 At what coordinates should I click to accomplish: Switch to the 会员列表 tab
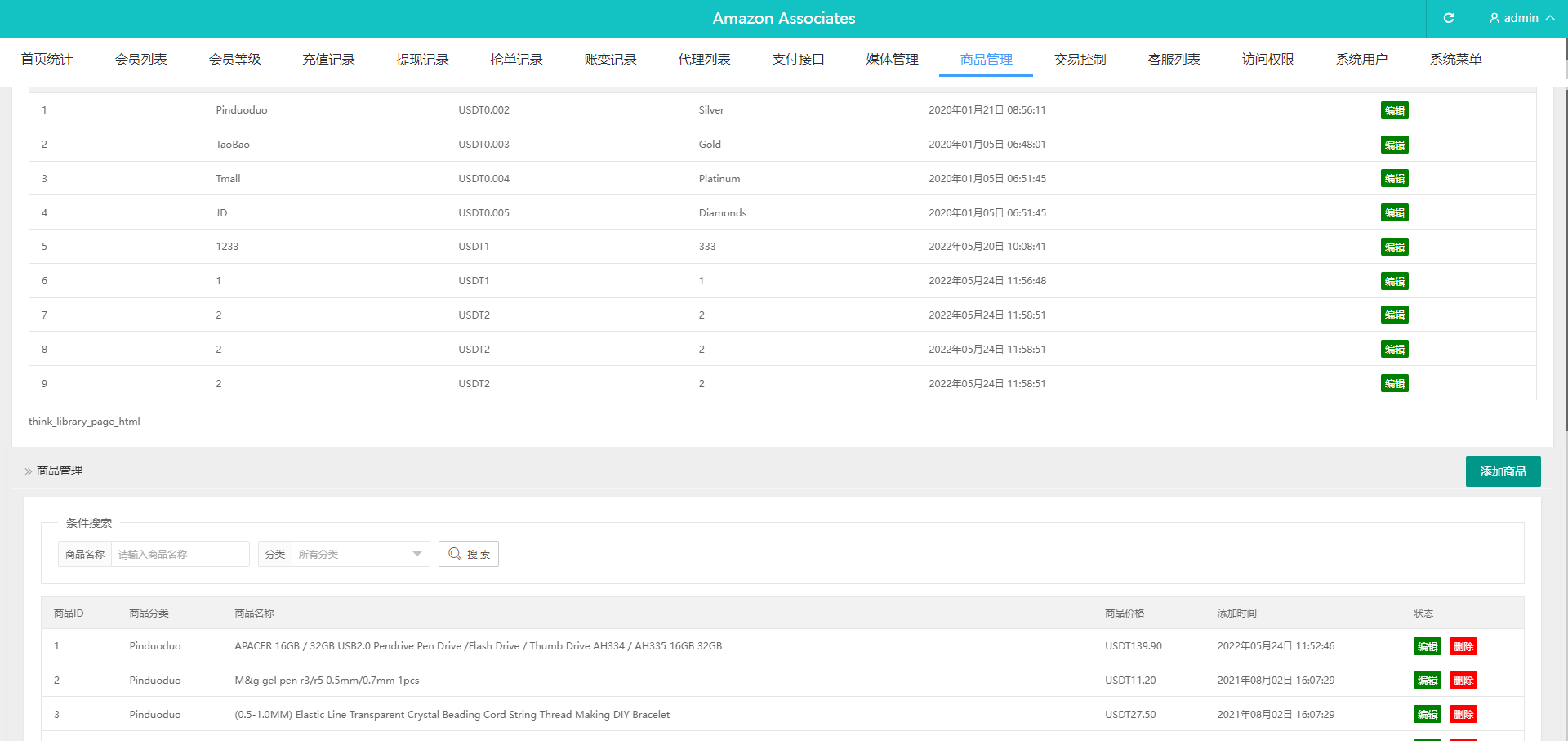pos(140,59)
